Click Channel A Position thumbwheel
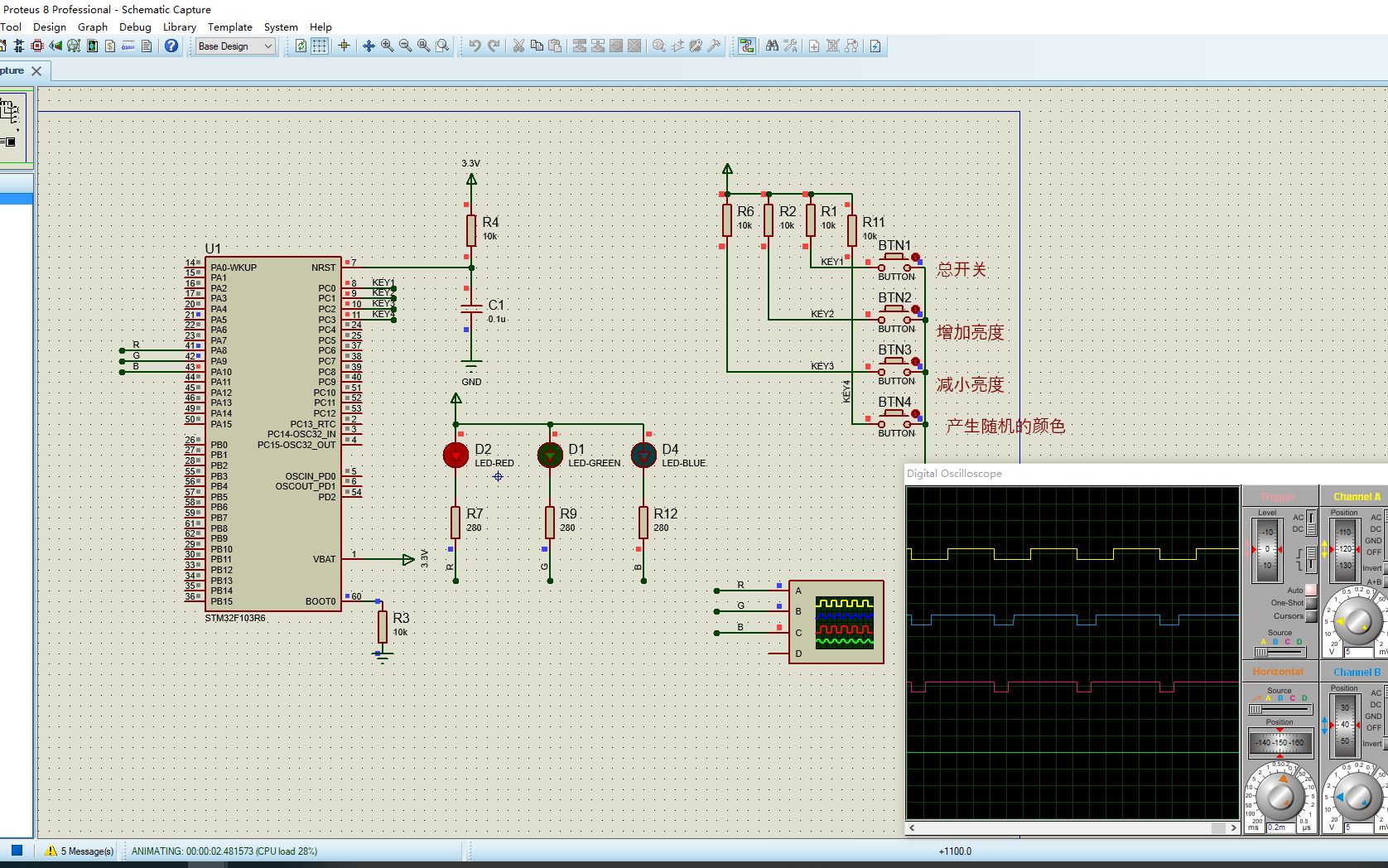This screenshot has height=868, width=1388. click(1345, 549)
